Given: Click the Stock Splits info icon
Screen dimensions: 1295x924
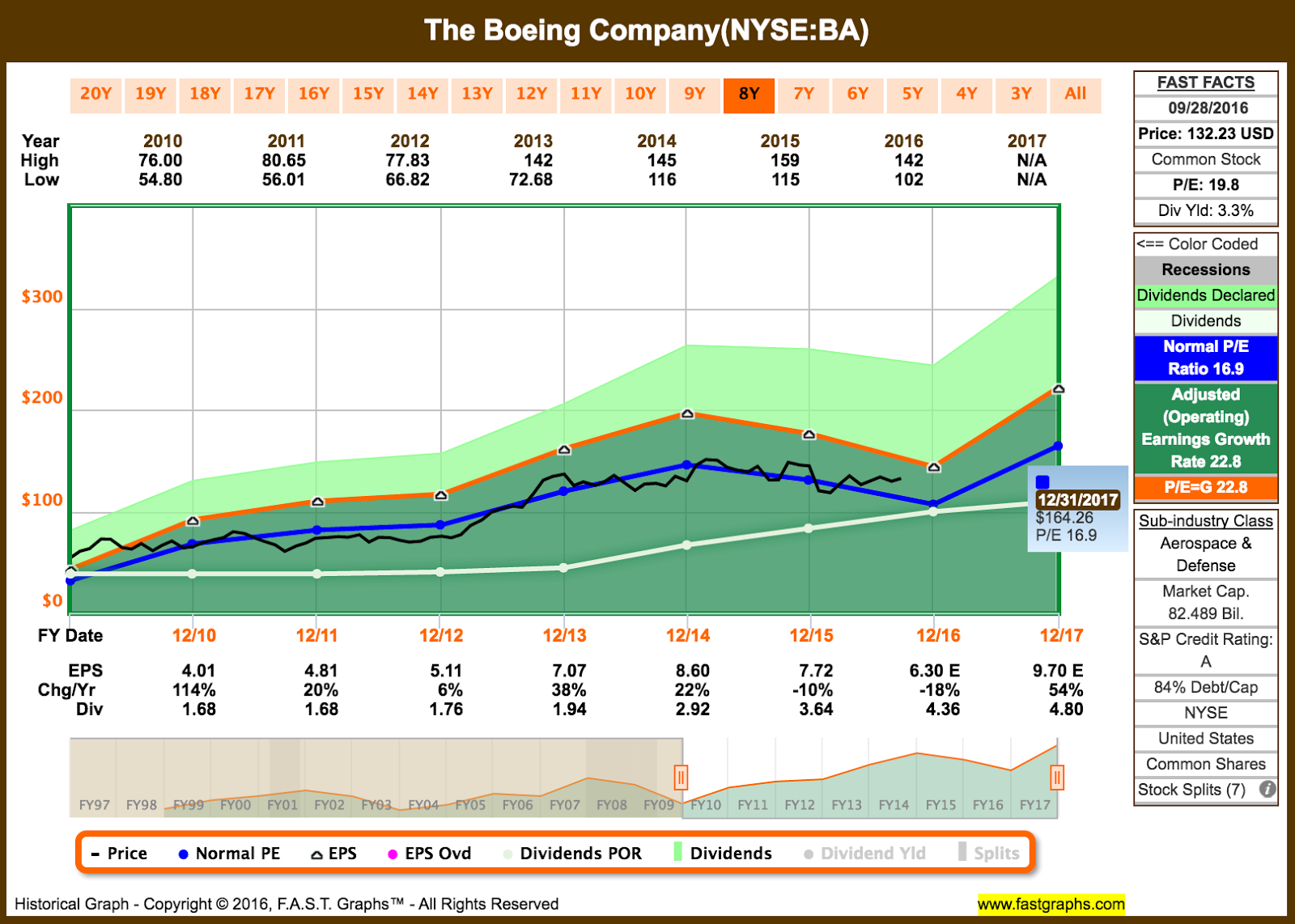Looking at the screenshot, I should (x=1267, y=790).
